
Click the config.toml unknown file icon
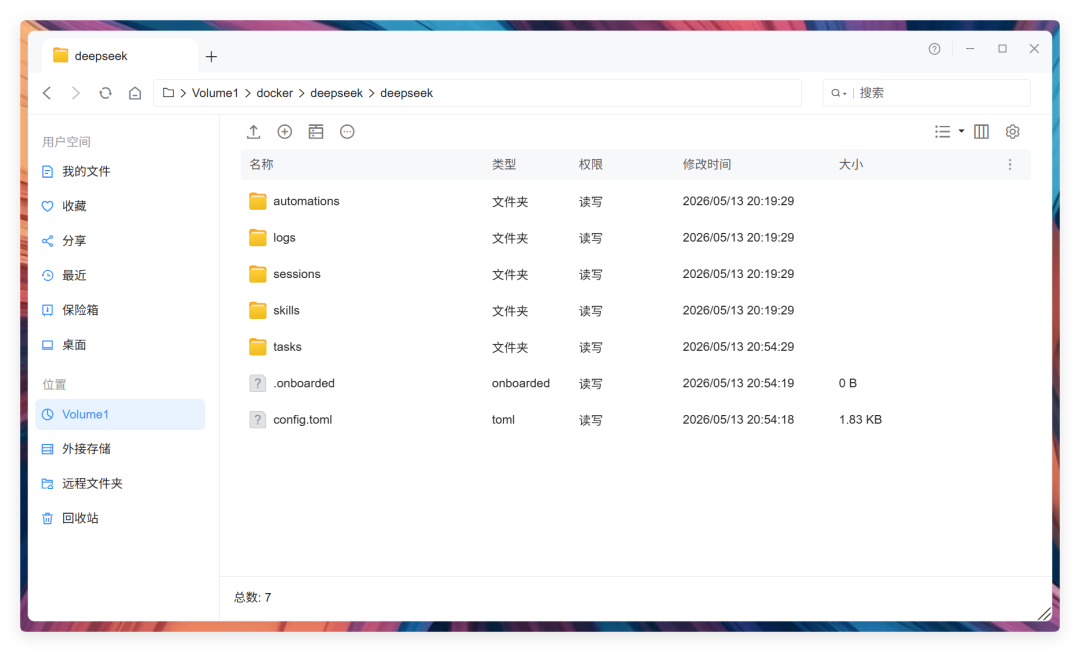click(258, 420)
